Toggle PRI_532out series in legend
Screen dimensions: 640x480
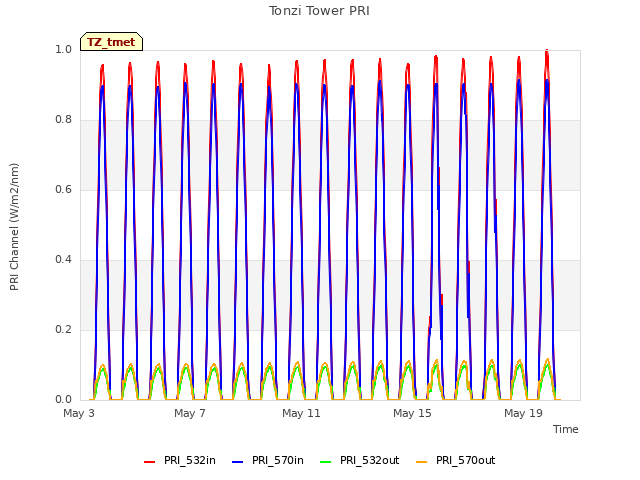tap(360, 460)
